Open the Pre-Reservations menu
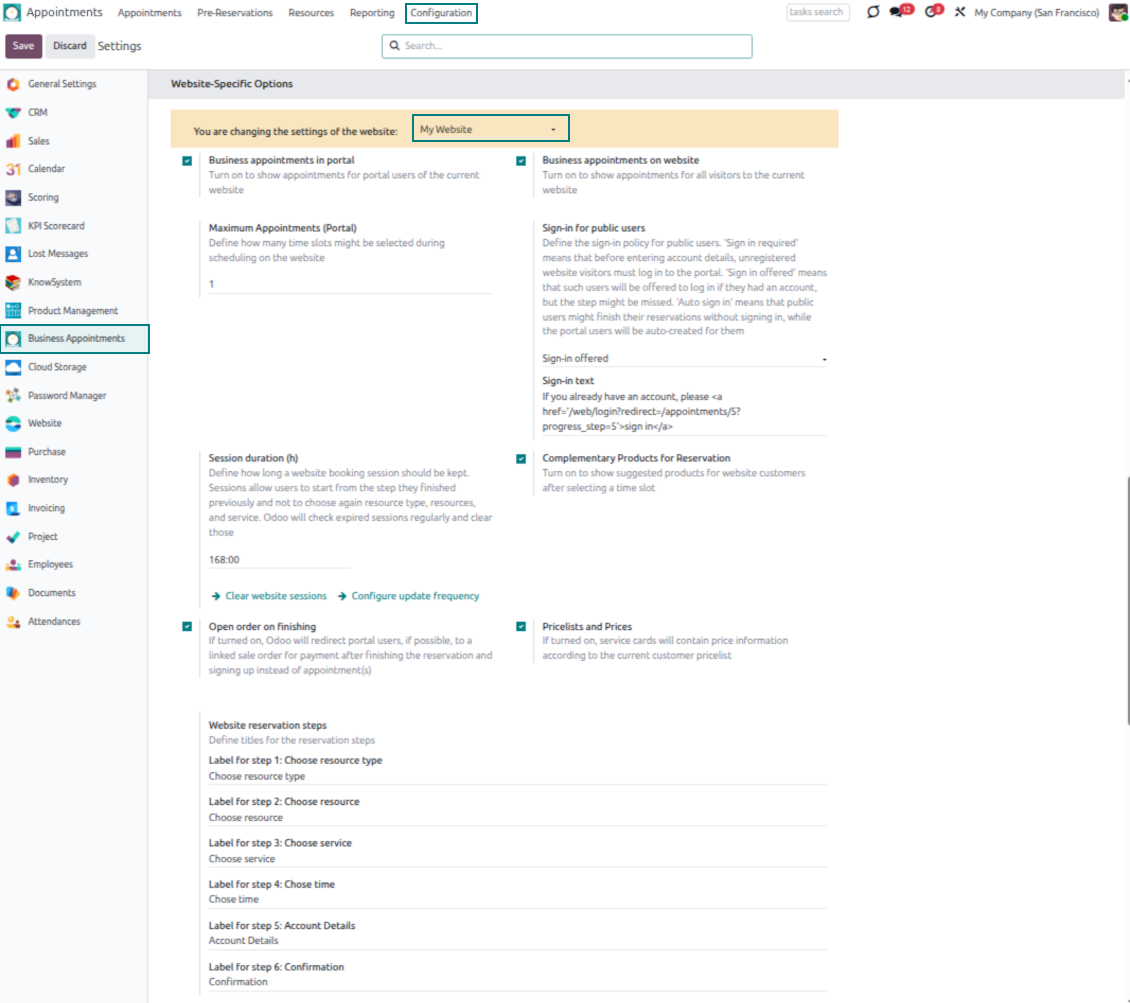The width and height of the screenshot is (1130, 1003). coord(235,13)
